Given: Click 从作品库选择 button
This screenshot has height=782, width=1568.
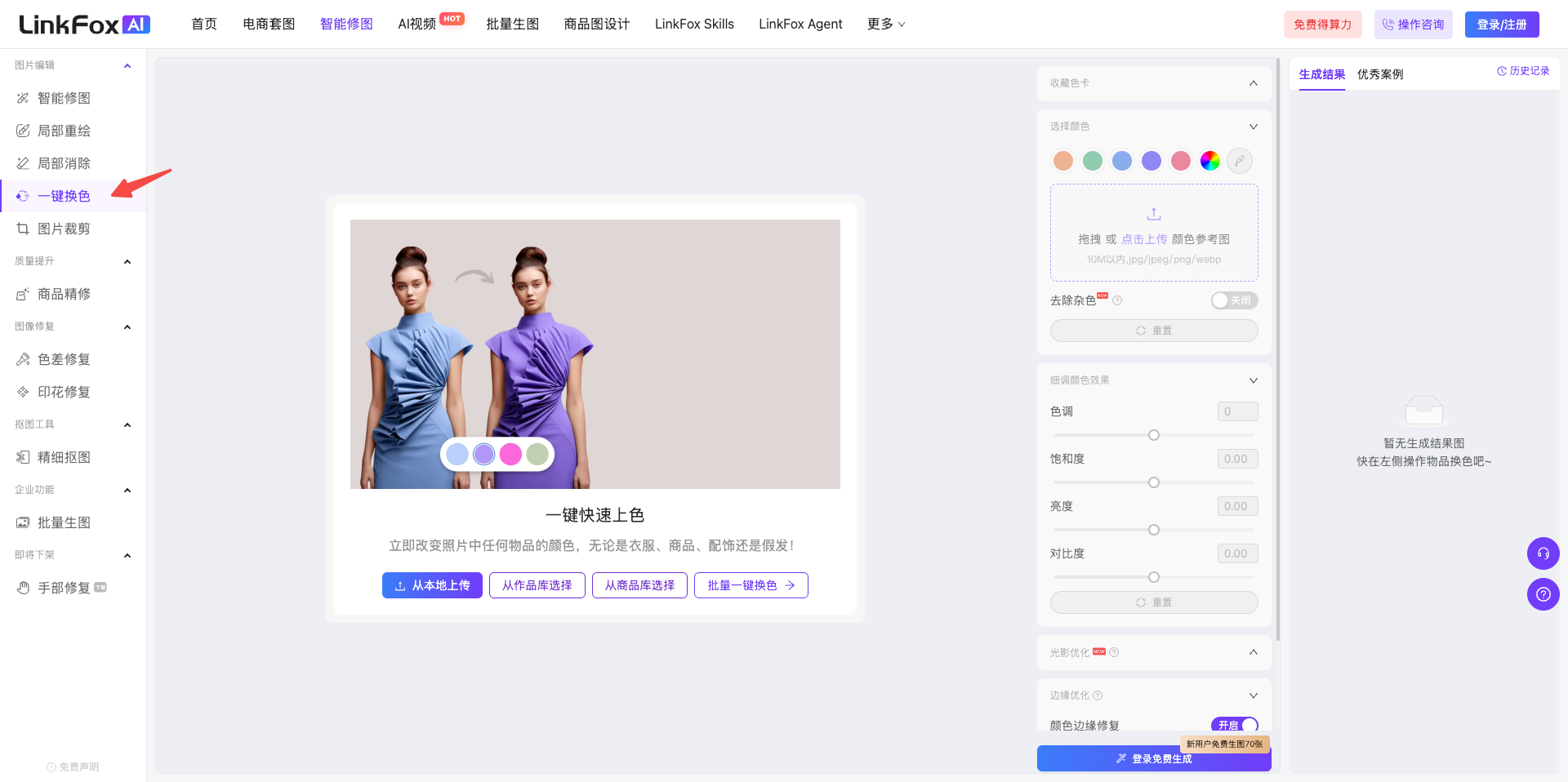Looking at the screenshot, I should (537, 585).
